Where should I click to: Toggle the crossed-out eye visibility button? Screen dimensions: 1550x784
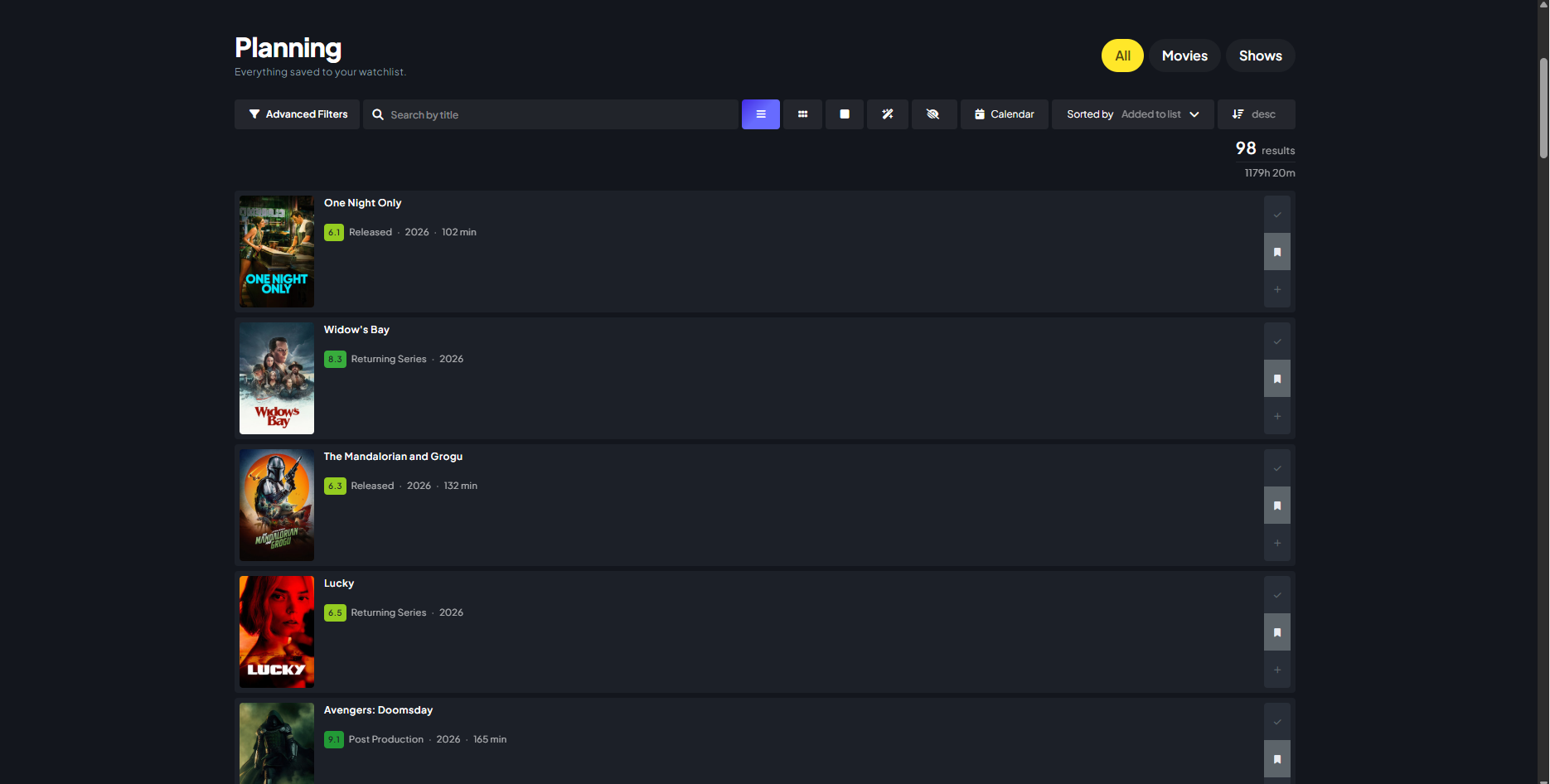click(x=933, y=114)
